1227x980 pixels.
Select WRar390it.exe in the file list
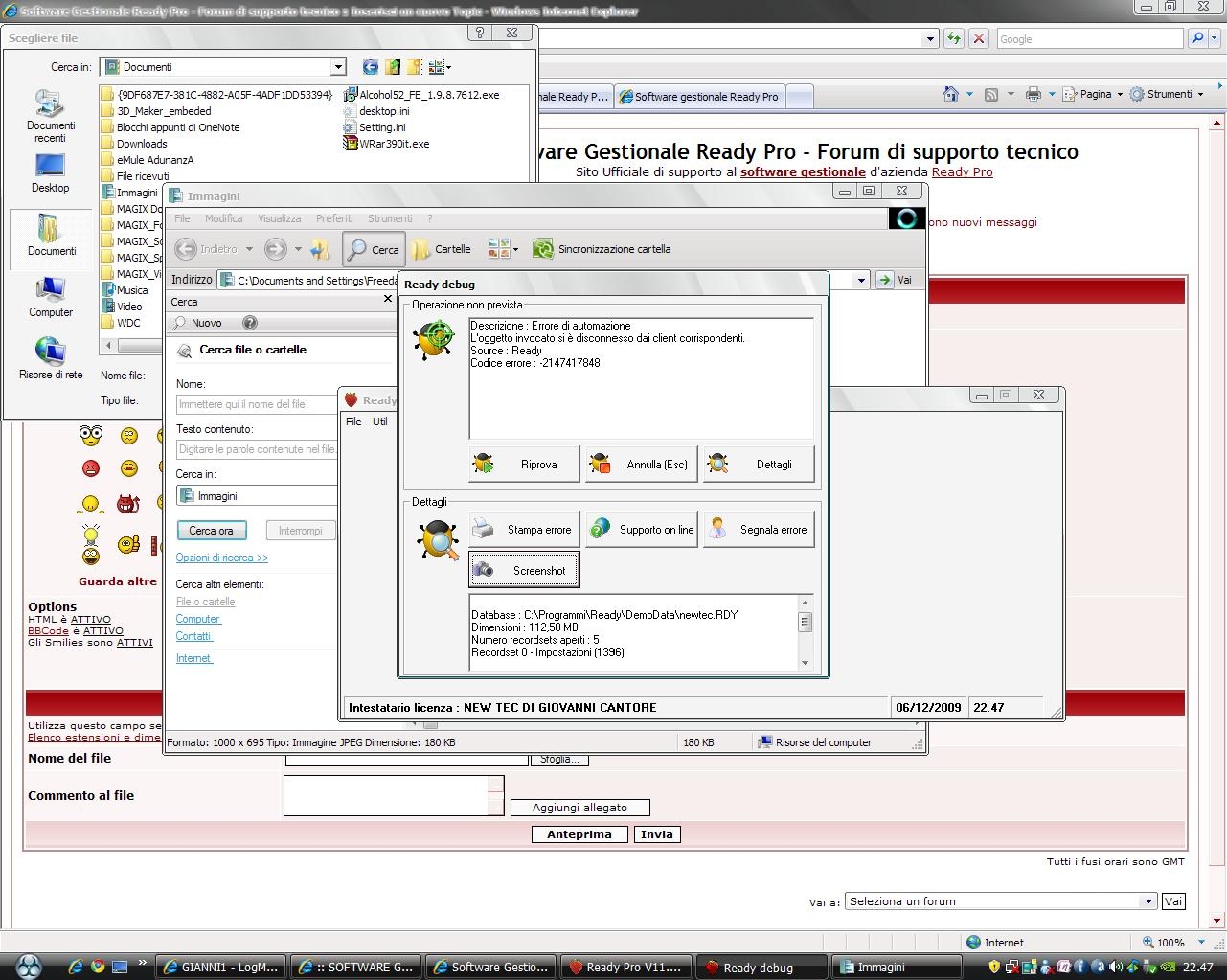click(386, 144)
